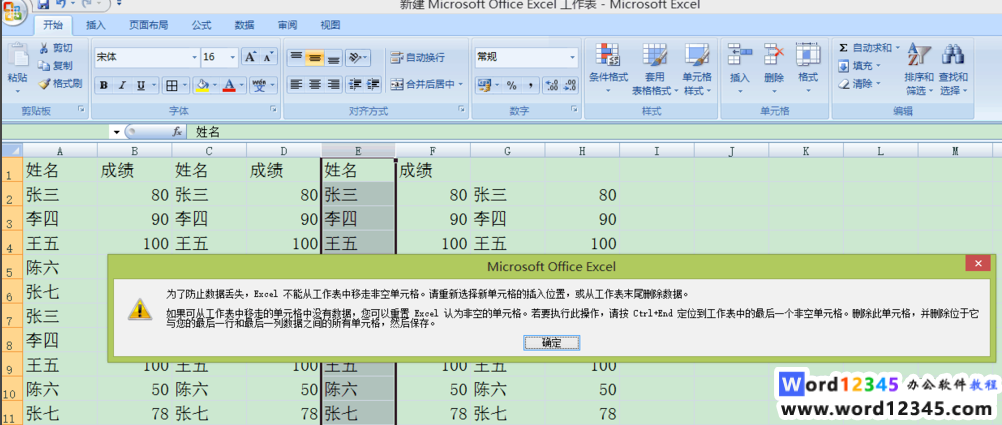Image resolution: width=1002 pixels, height=425 pixels.
Task: Click the phonetic guide (wén) icon
Action: coord(258,85)
